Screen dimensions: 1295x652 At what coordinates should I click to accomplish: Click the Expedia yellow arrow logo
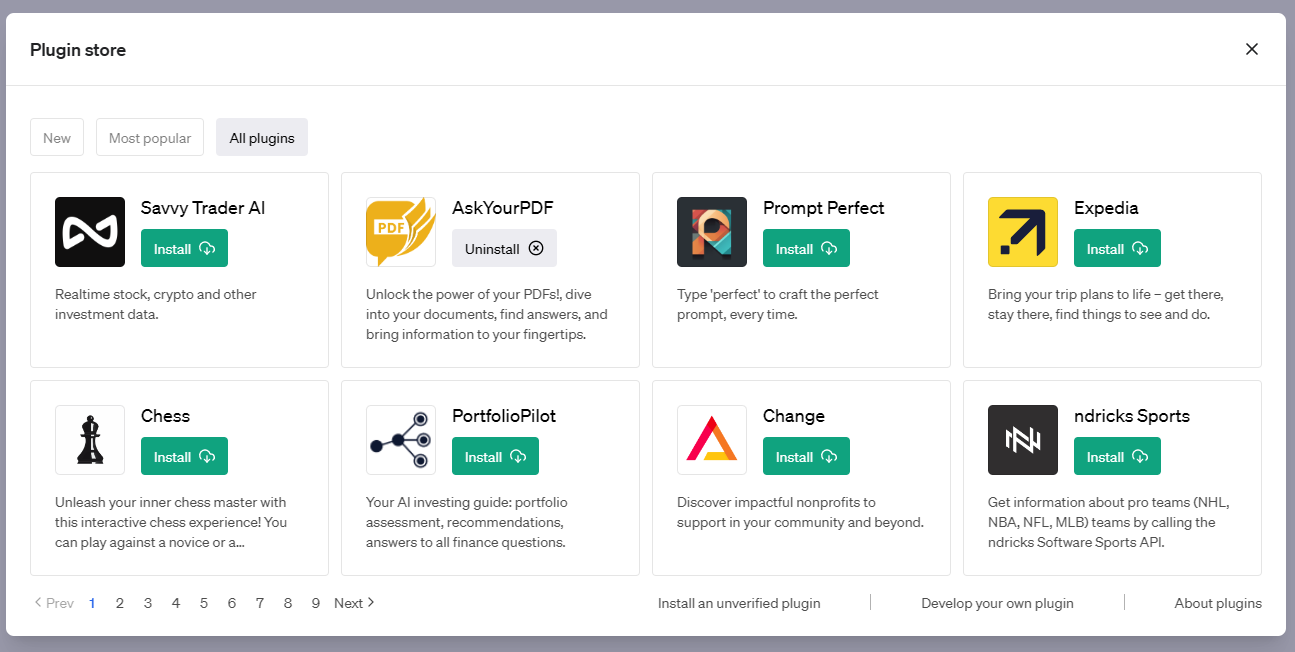1023,232
